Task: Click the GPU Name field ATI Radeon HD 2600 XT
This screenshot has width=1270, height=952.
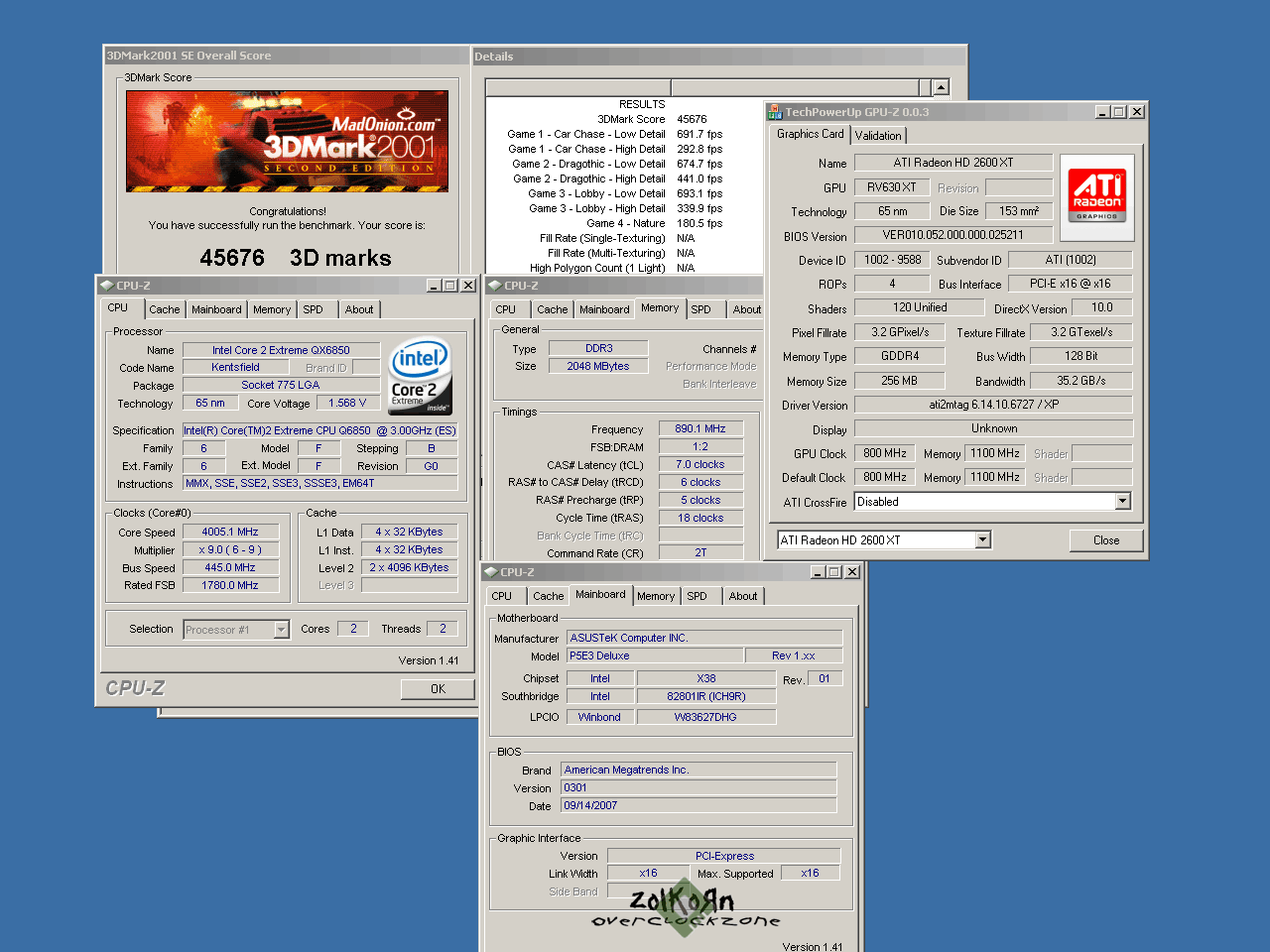Action: pos(953,163)
